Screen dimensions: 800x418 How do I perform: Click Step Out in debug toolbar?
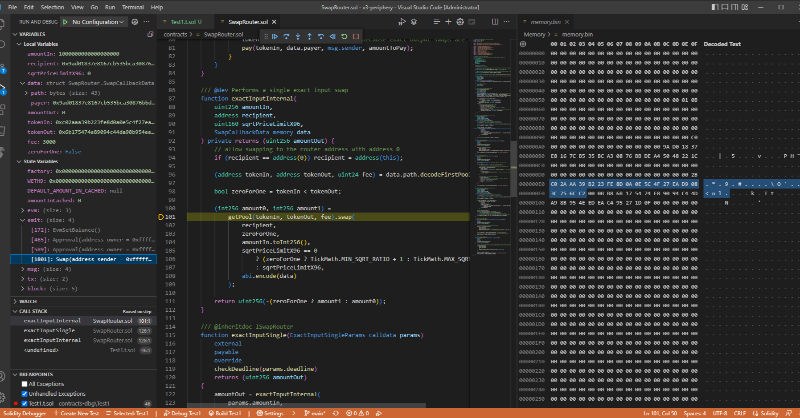click(x=309, y=36)
